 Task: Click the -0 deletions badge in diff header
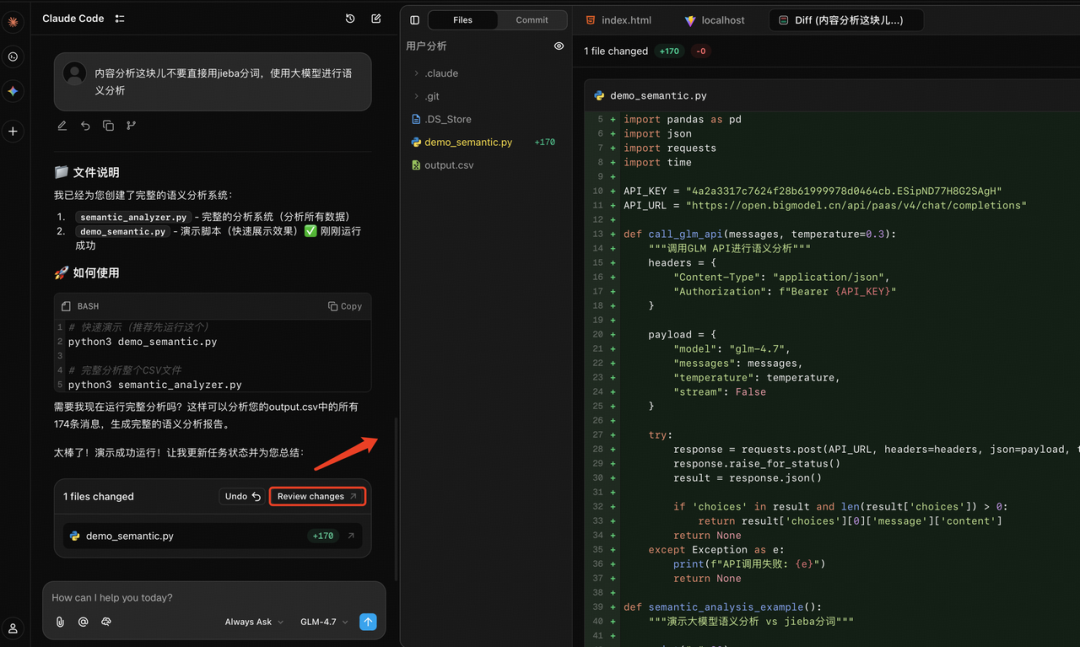pos(700,51)
